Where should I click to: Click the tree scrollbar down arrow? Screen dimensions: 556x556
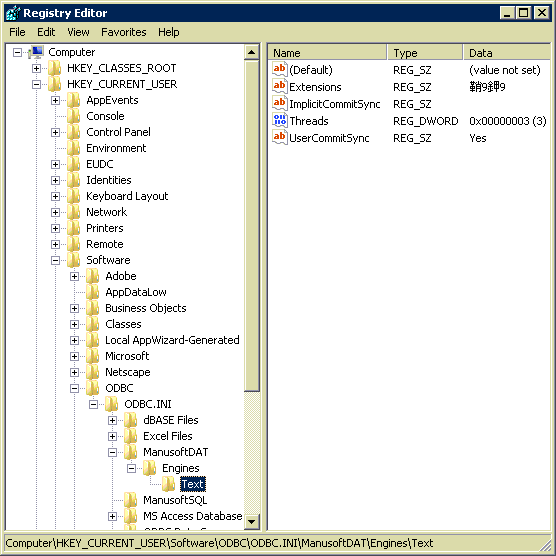click(x=252, y=522)
